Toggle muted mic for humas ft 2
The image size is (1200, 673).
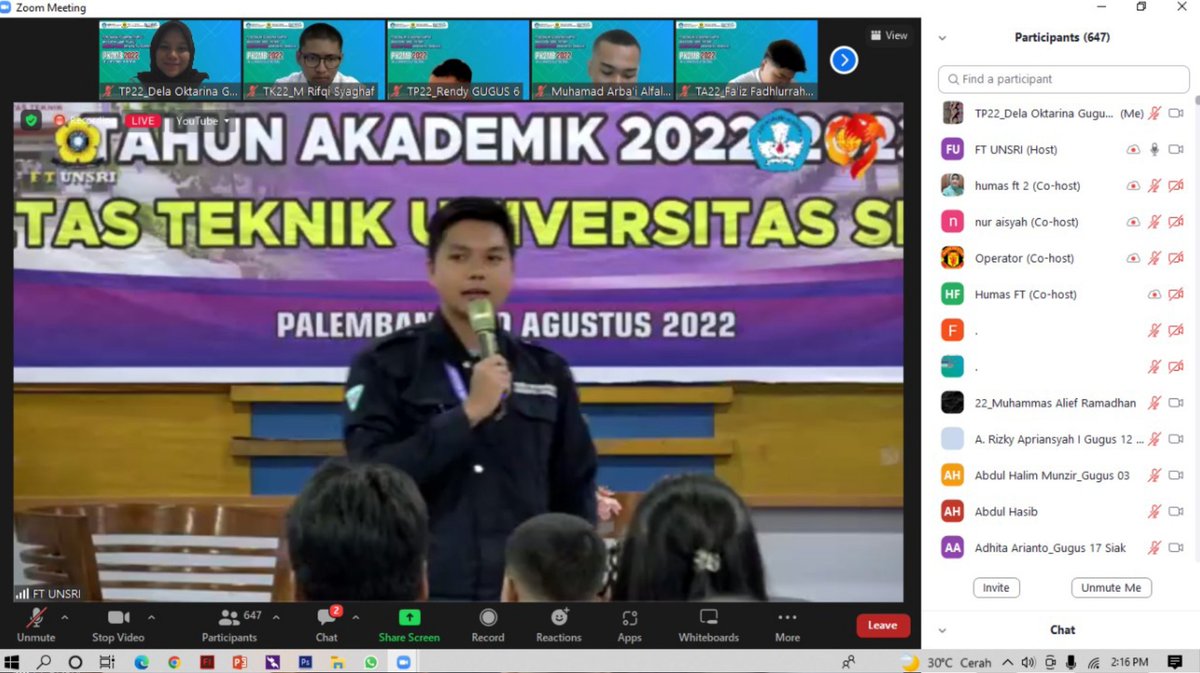pos(1154,186)
